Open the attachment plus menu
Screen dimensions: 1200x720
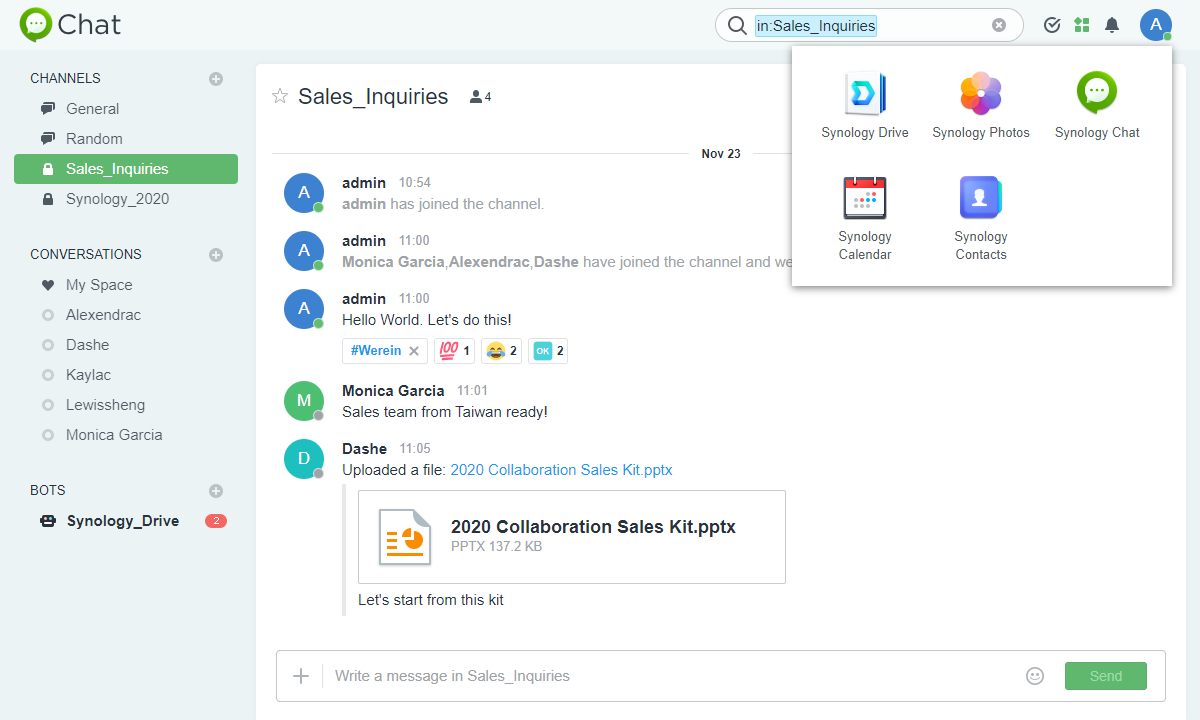pyautogui.click(x=301, y=676)
